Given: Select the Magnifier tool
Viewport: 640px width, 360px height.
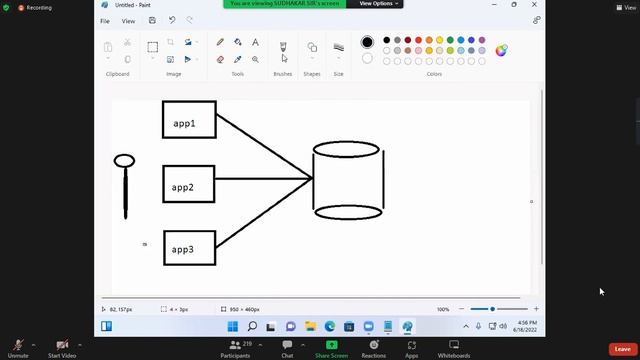Looking at the screenshot, I should 255,60.
